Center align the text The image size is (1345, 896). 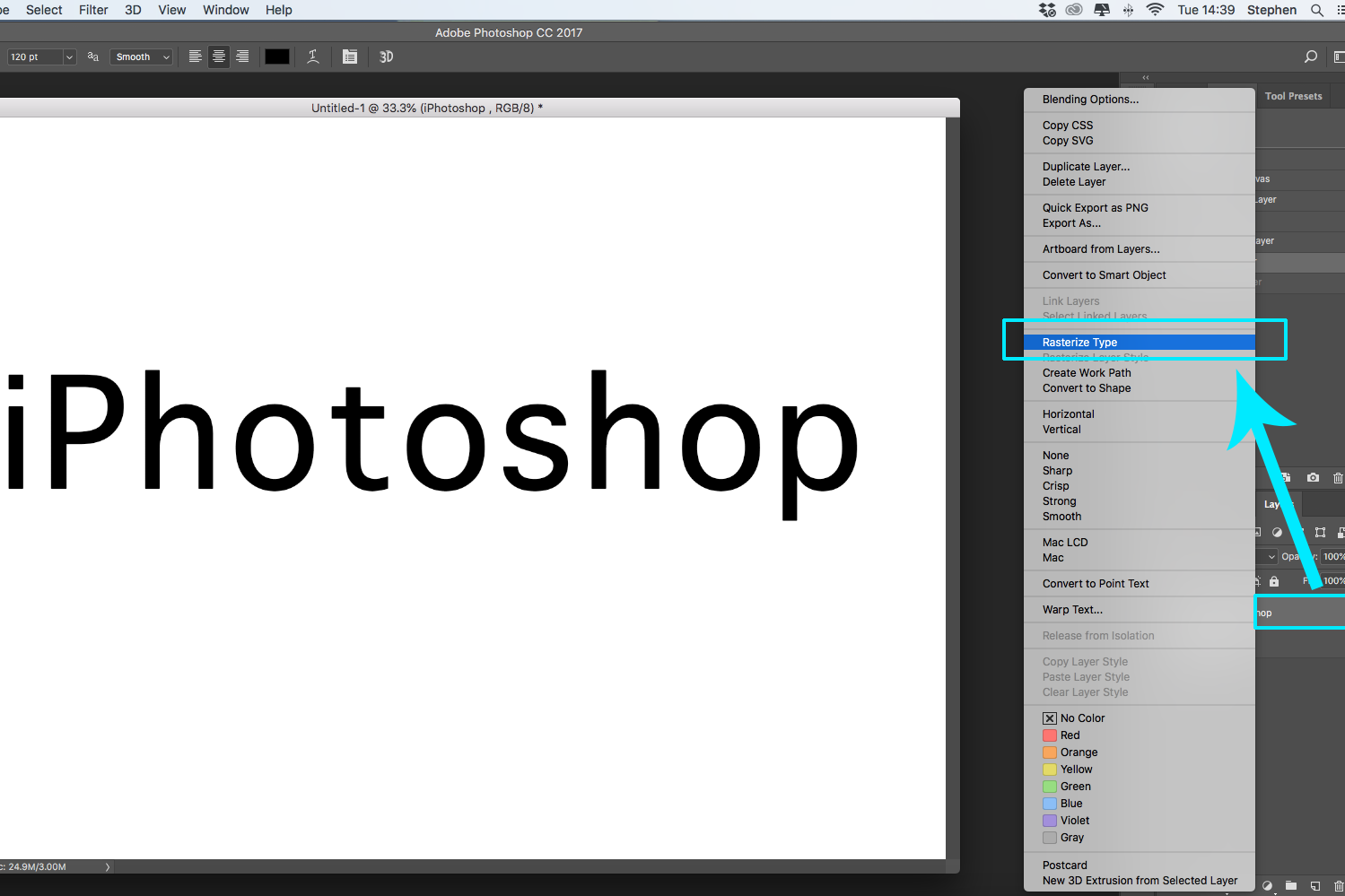coord(218,57)
